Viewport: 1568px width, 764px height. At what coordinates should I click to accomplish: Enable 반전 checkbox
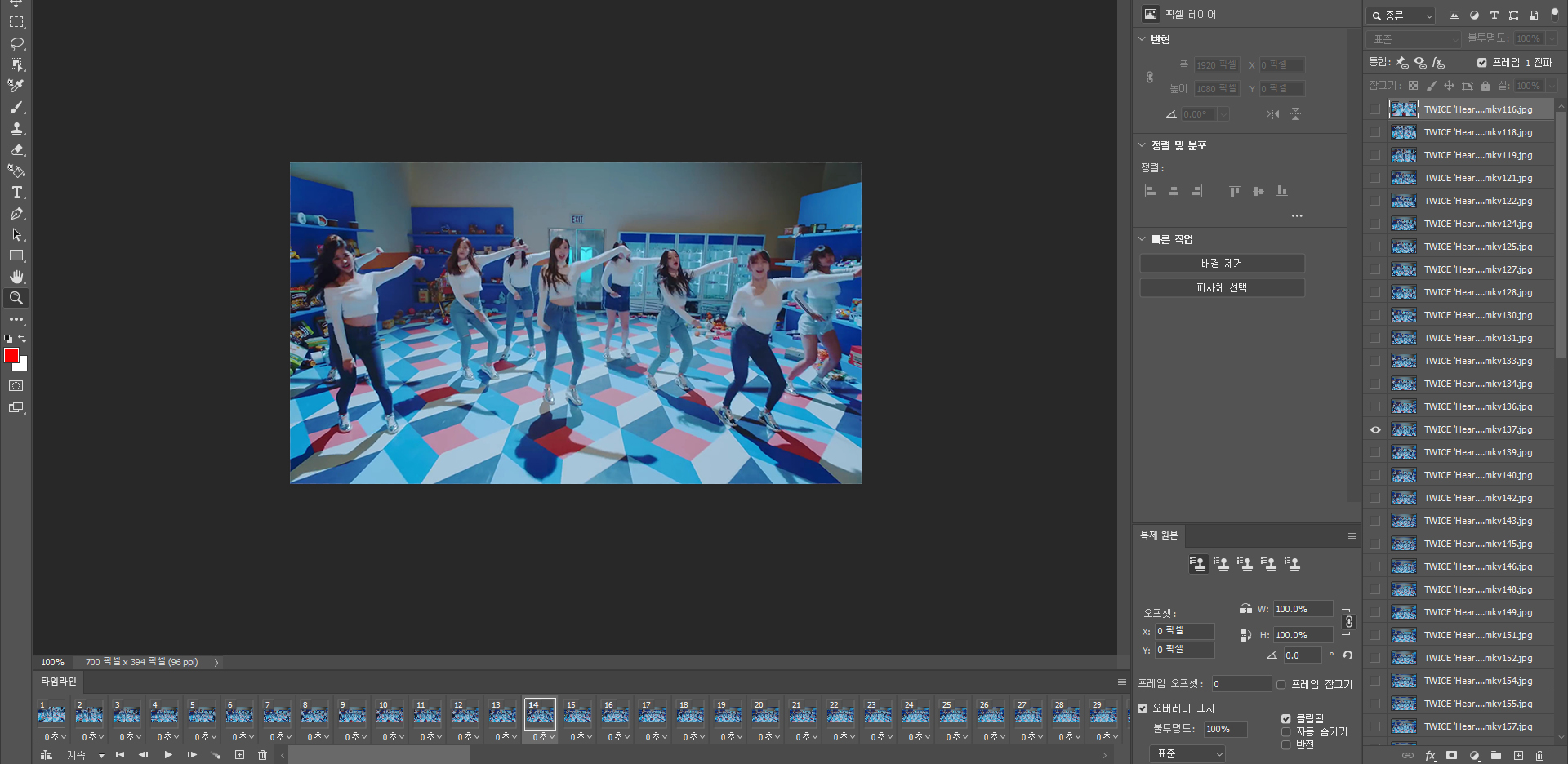pyautogui.click(x=1285, y=744)
